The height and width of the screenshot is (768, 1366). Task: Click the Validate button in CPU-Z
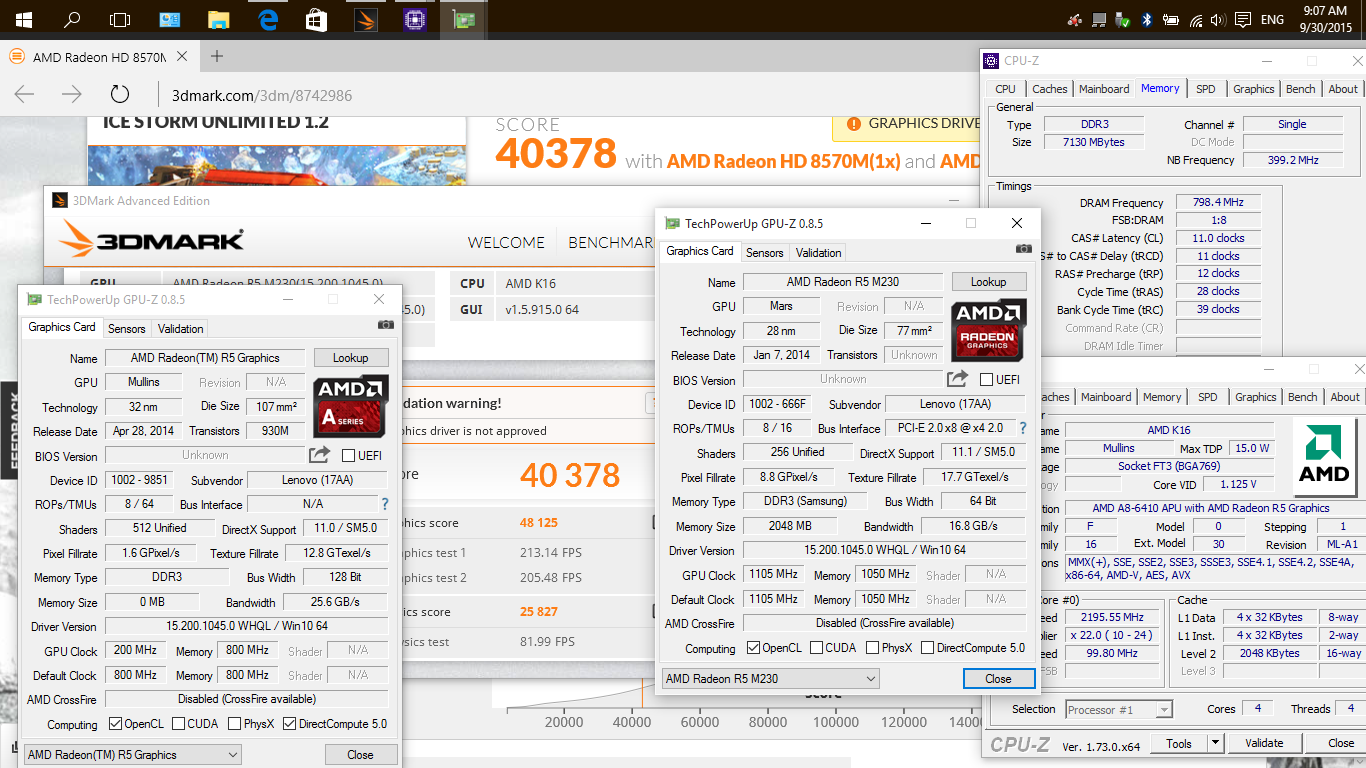click(x=1264, y=743)
